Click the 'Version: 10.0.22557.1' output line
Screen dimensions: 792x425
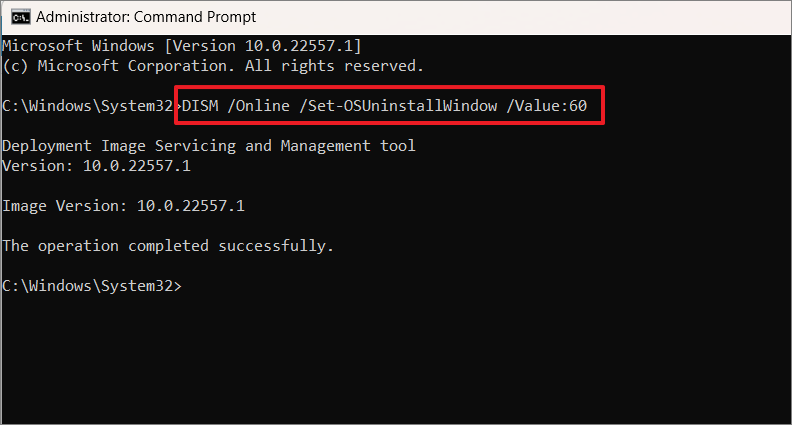click(96, 166)
